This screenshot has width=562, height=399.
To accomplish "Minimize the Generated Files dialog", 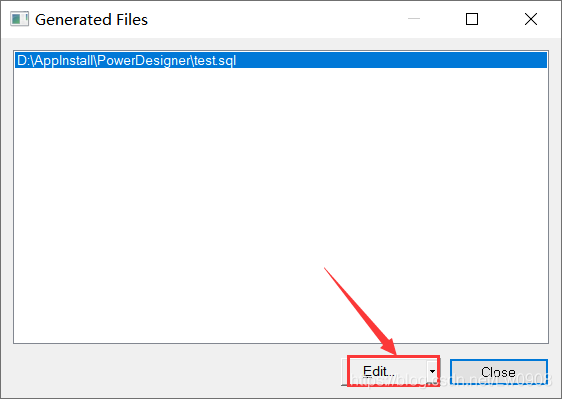I will click(414, 19).
